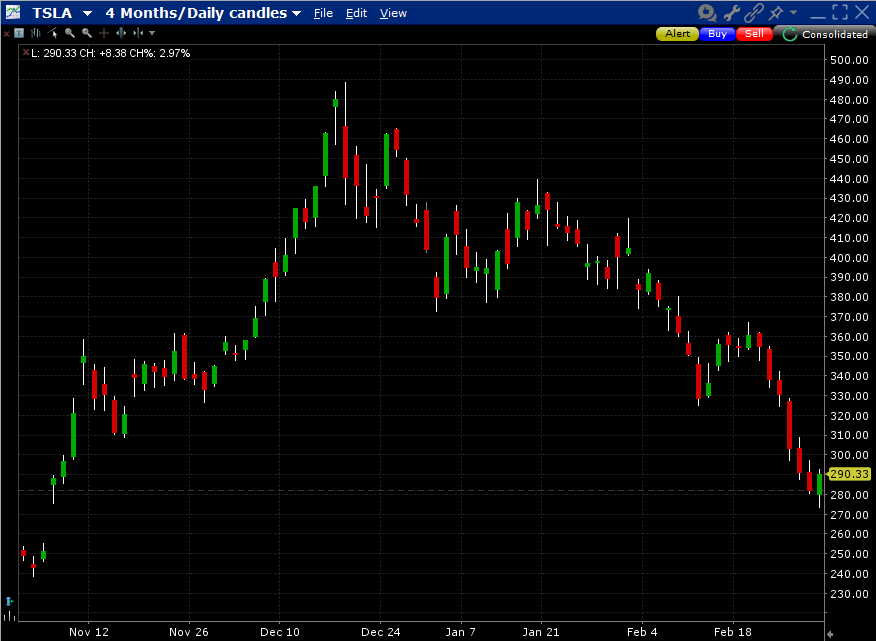Click the zoom in magnifier icon
This screenshot has height=641, width=876.
pyautogui.click(x=70, y=33)
